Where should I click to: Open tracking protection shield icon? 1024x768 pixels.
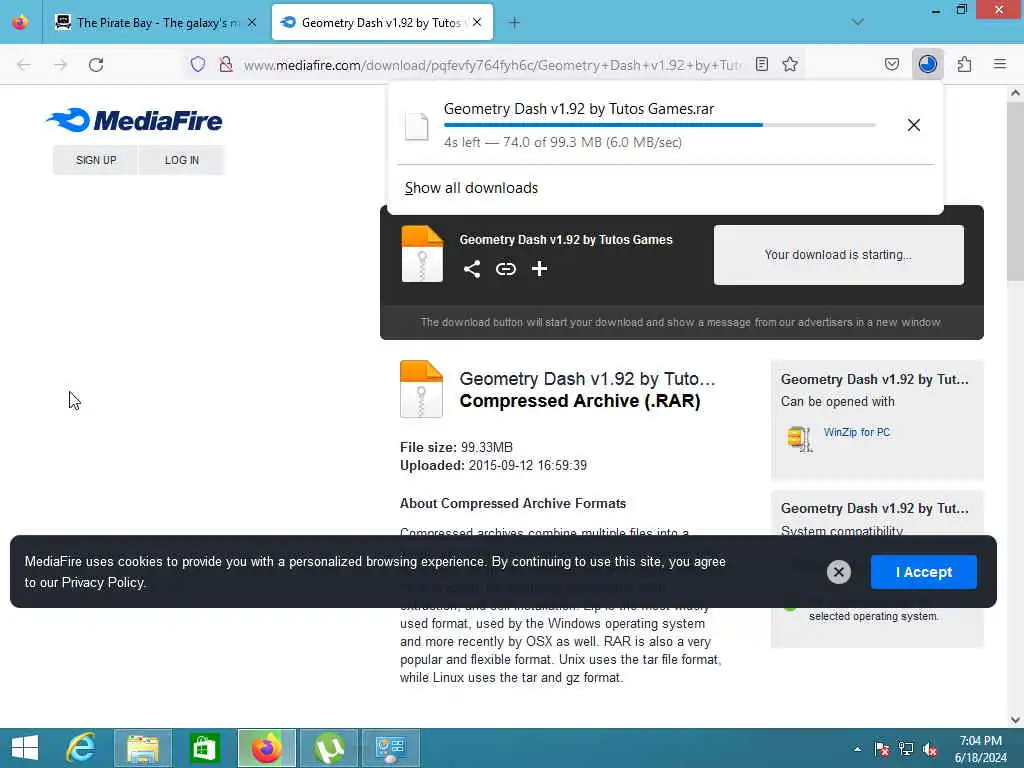pyautogui.click(x=198, y=65)
